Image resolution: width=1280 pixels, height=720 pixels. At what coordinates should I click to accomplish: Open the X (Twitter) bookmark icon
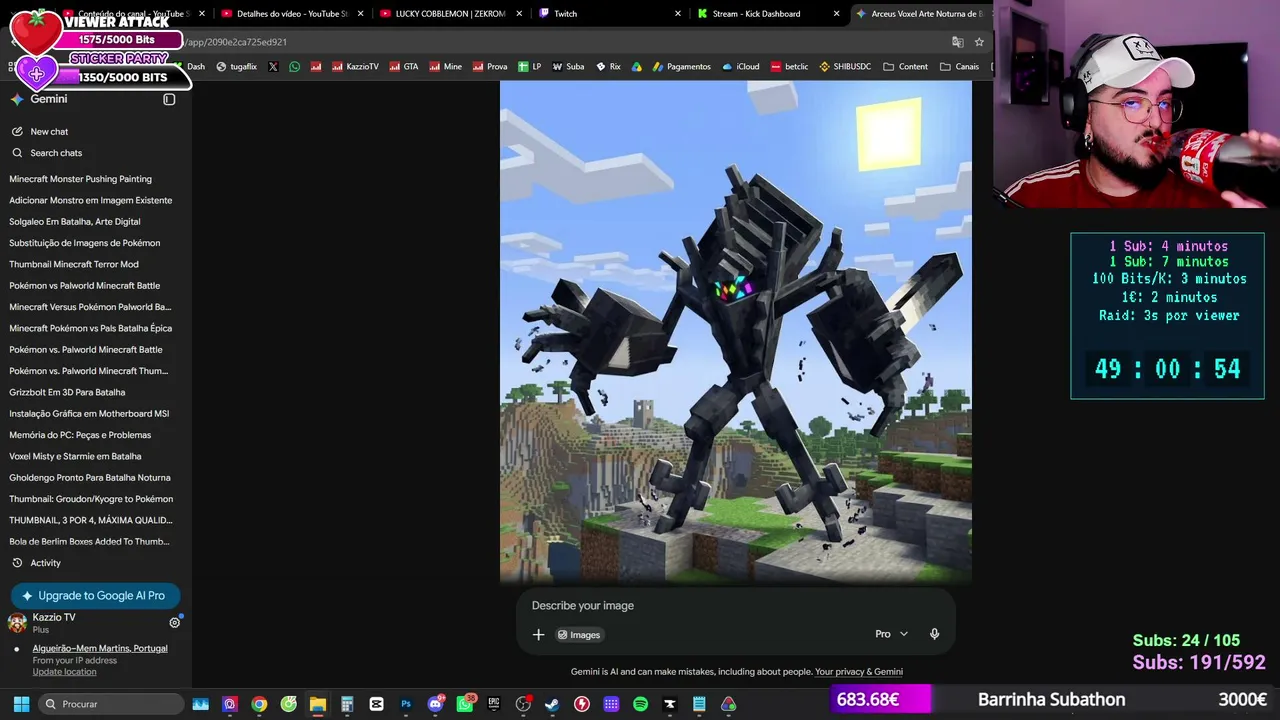coord(273,67)
